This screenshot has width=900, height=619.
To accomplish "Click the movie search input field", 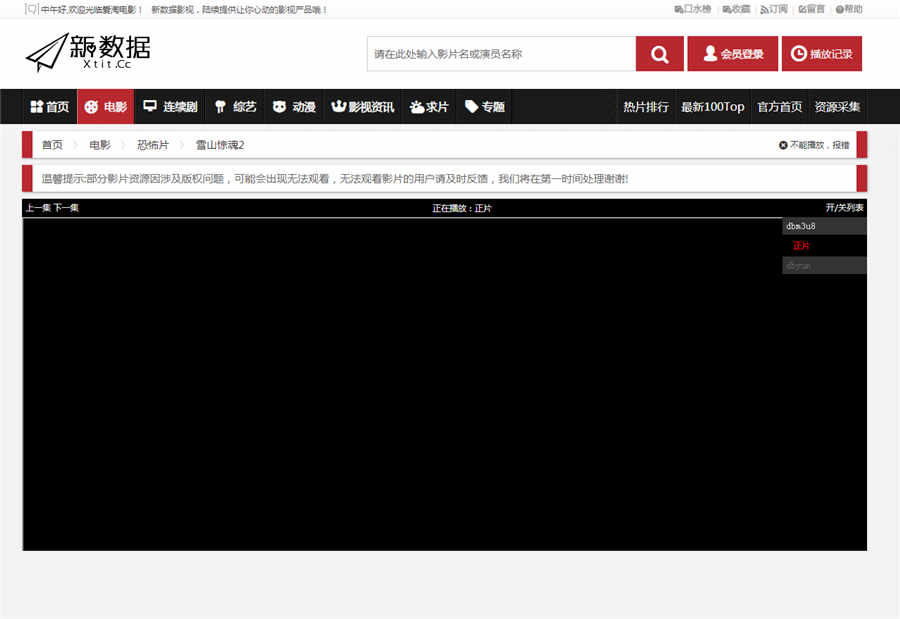I will click(500, 53).
